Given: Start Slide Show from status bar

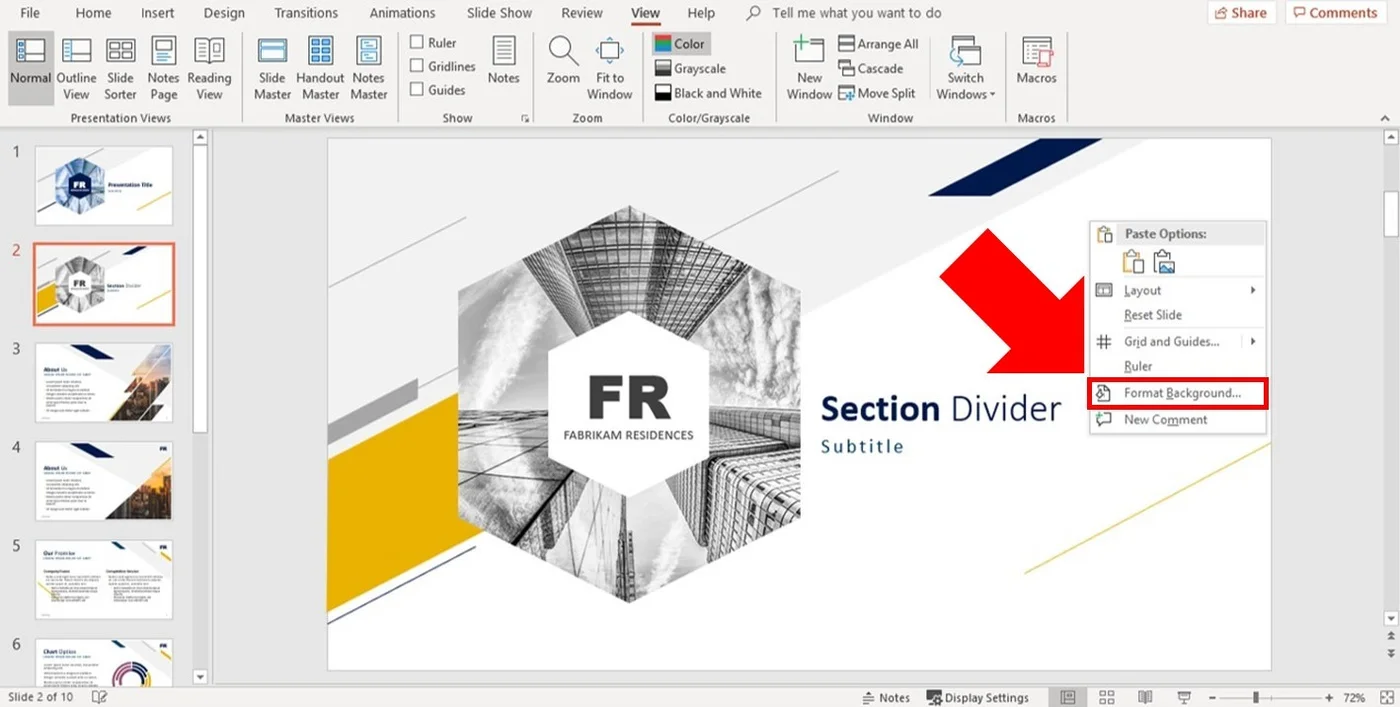Looking at the screenshot, I should click(x=1184, y=697).
